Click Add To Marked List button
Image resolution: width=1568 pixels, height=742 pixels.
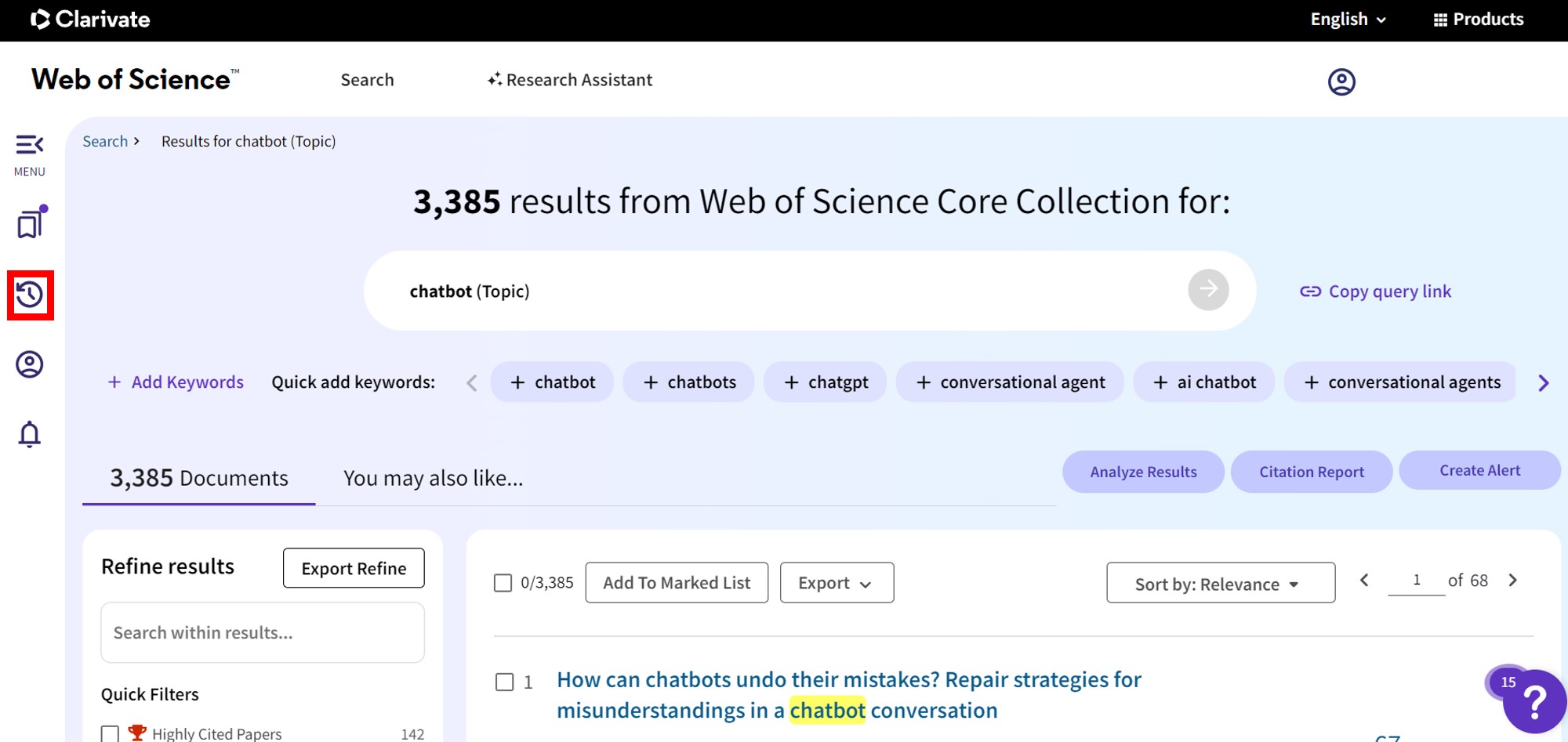(677, 582)
